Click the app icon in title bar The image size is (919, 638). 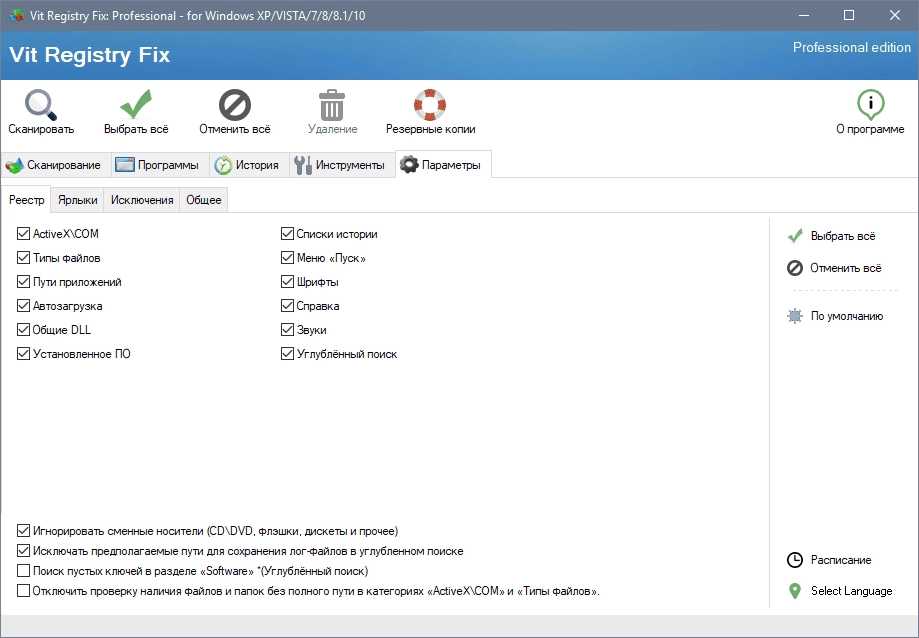point(16,15)
